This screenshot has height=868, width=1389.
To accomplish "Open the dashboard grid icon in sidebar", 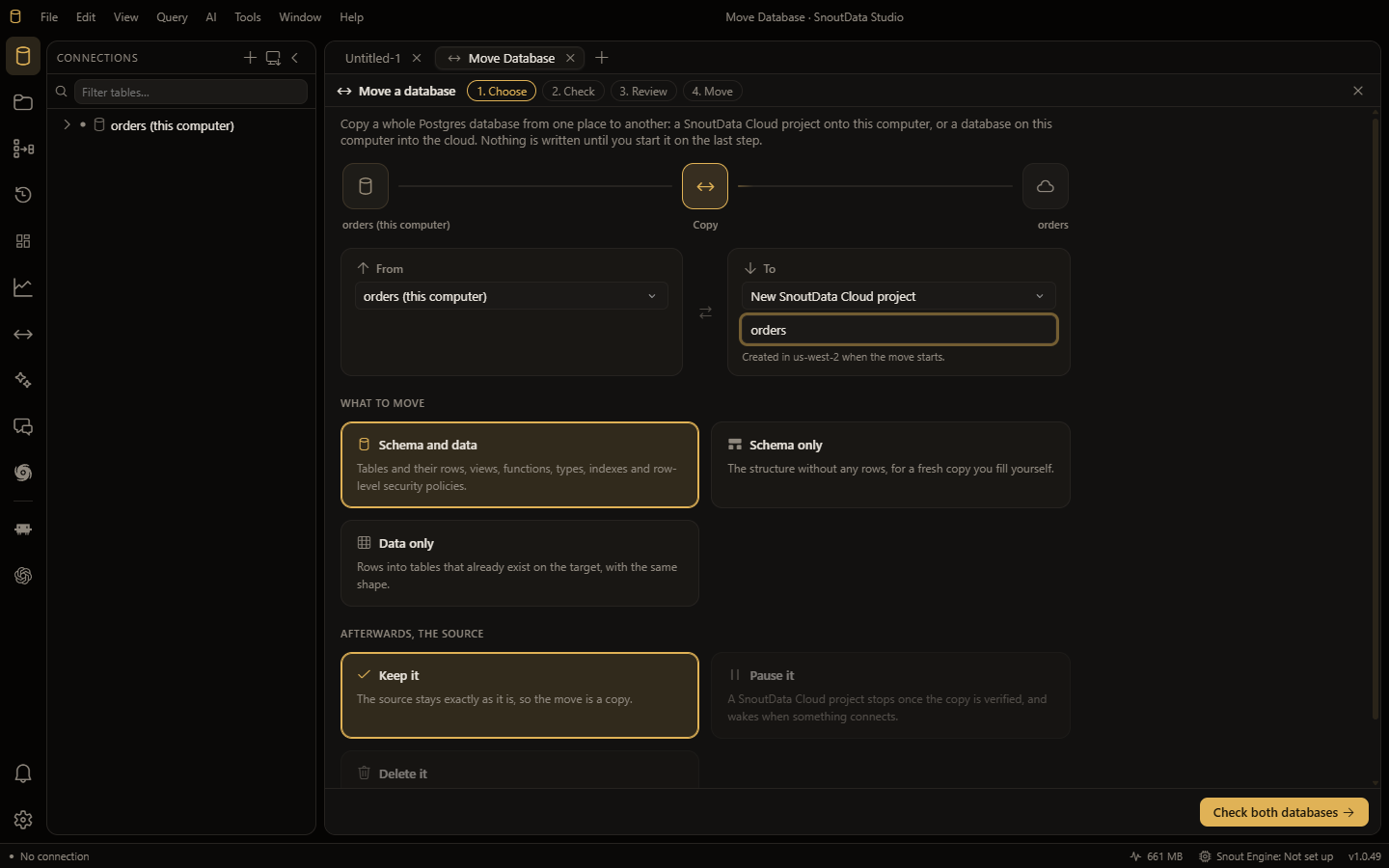I will click(23, 241).
